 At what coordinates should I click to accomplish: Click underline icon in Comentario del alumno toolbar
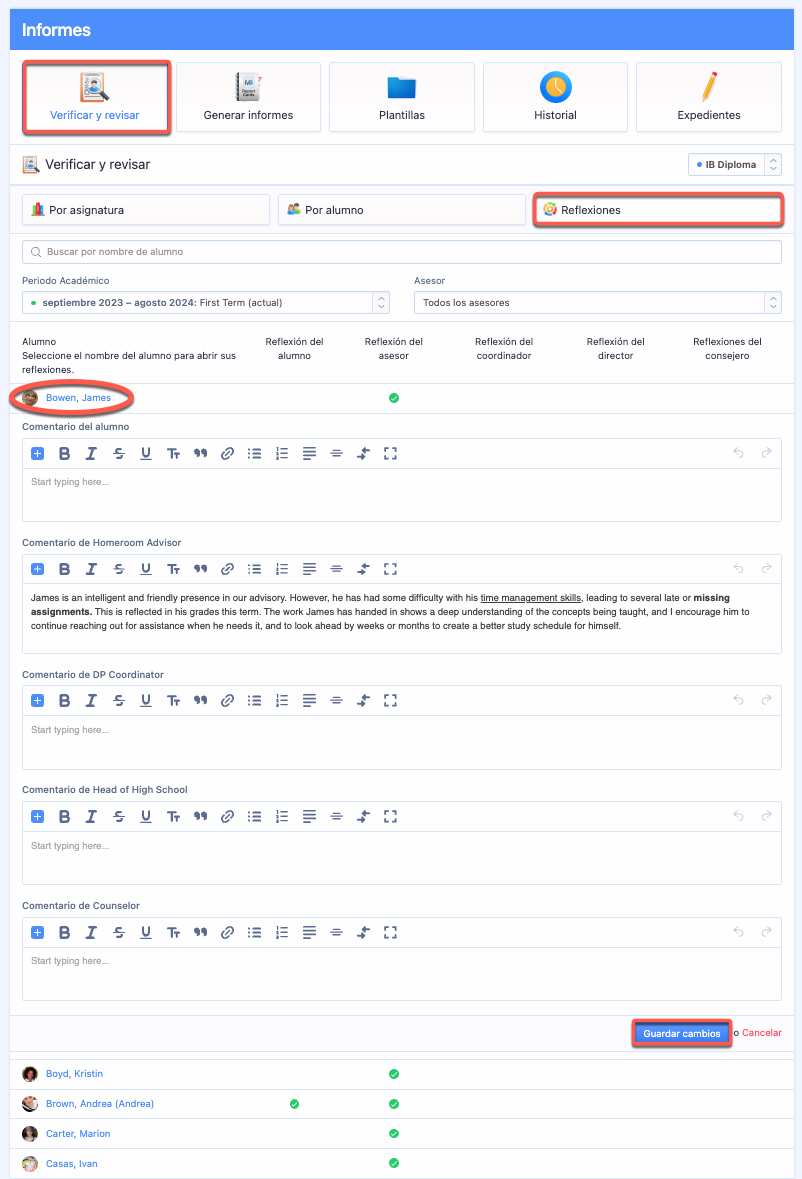click(x=146, y=453)
